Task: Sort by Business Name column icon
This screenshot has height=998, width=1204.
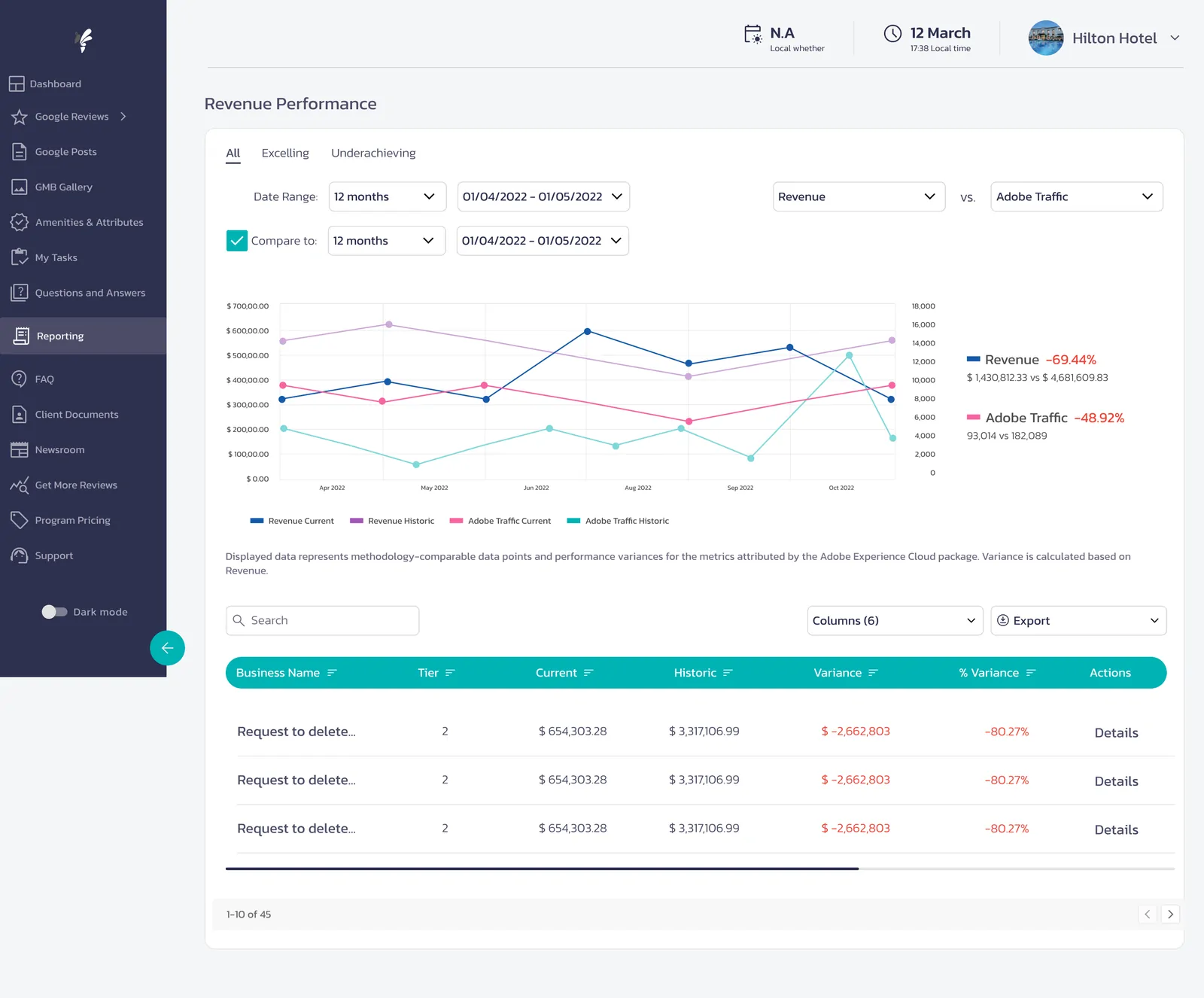Action: pyautogui.click(x=332, y=673)
